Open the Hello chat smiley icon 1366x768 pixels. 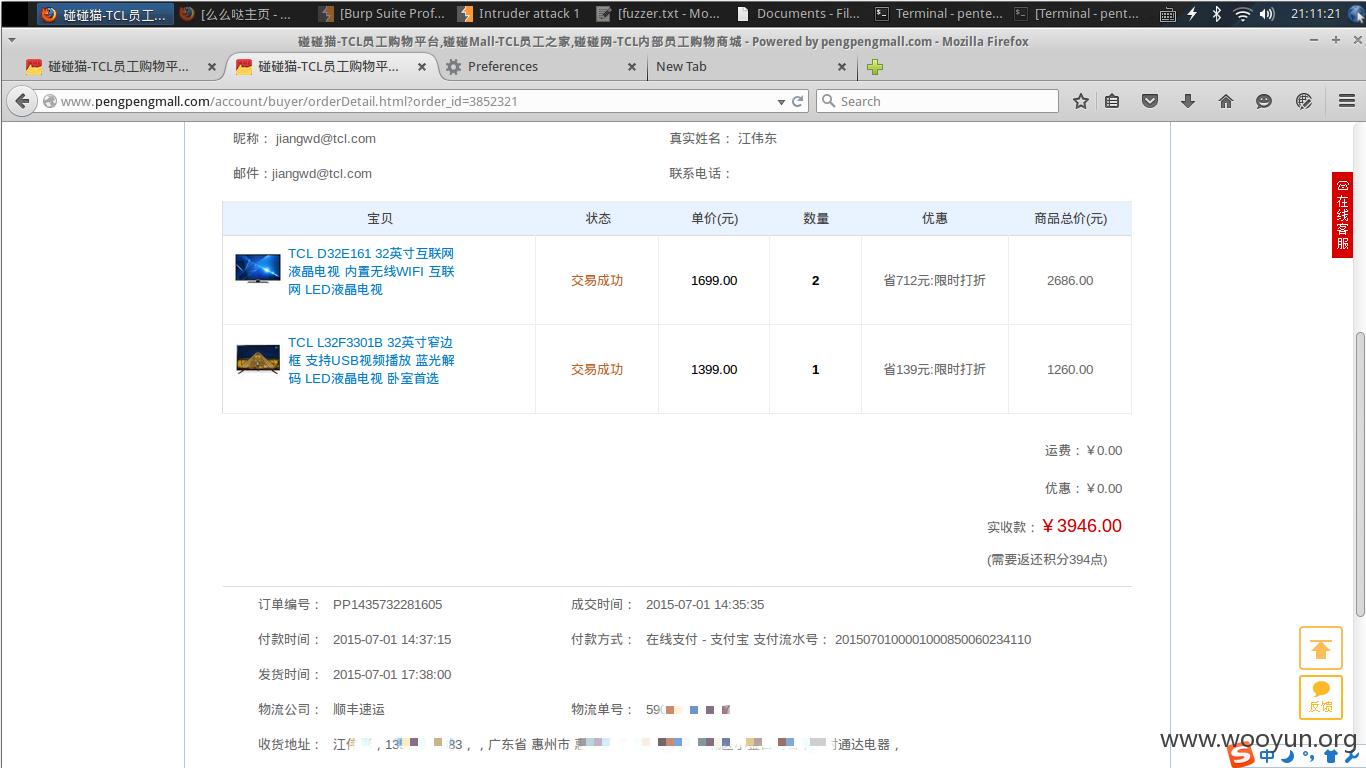[1264, 101]
